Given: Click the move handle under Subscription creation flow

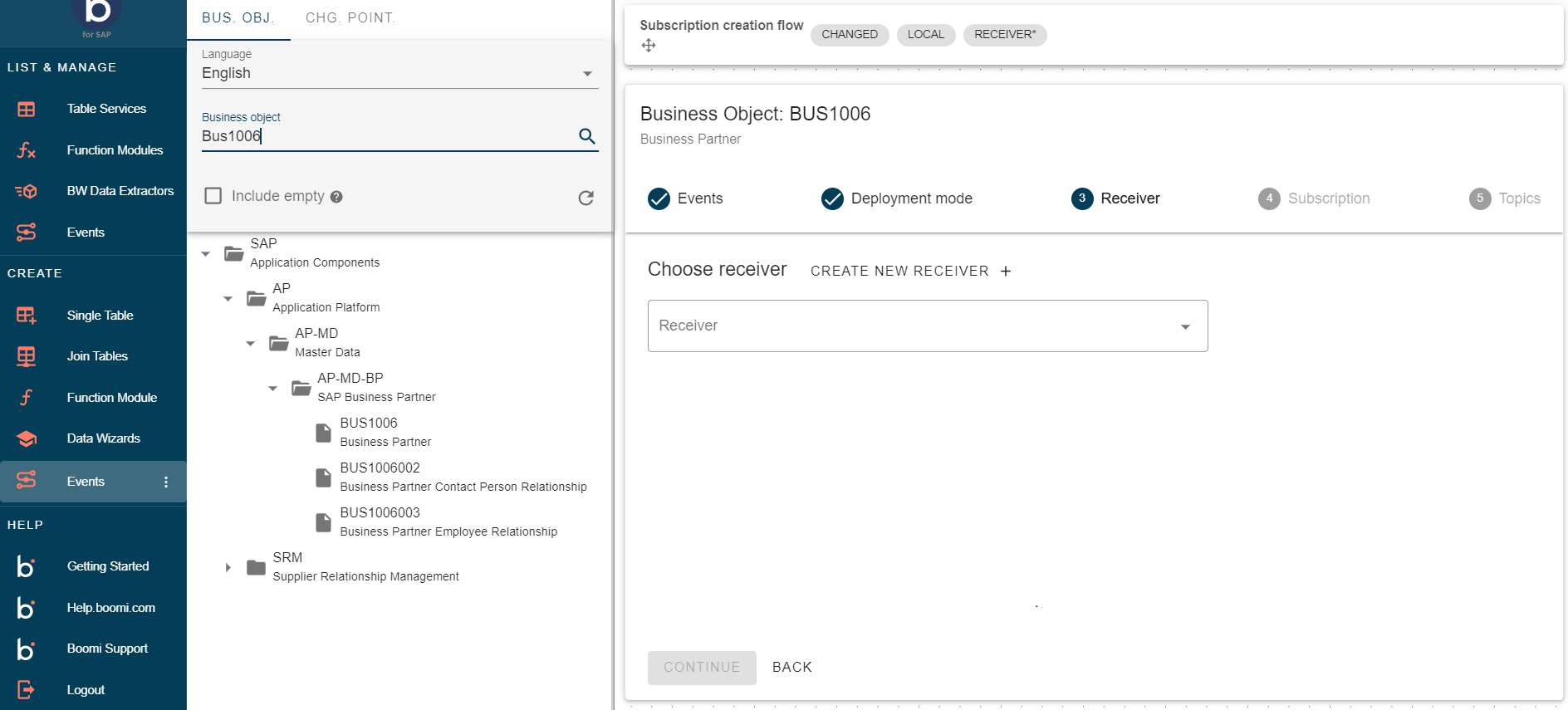Looking at the screenshot, I should (649, 46).
